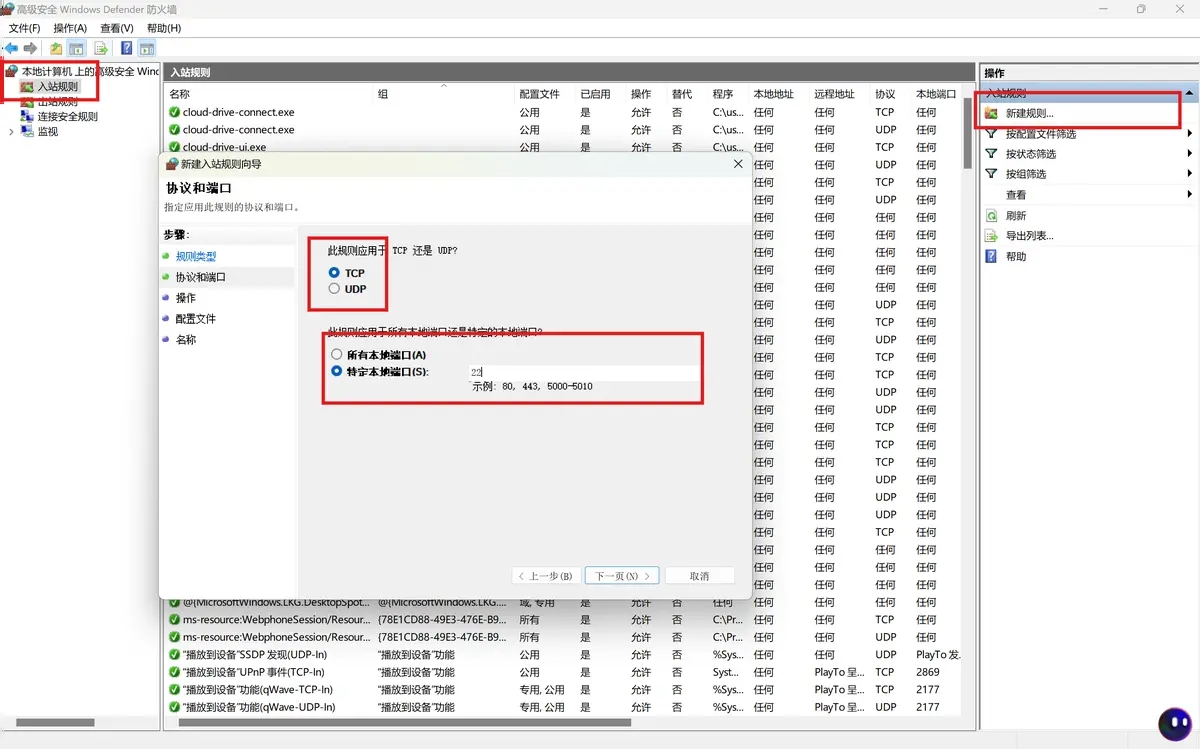Image resolution: width=1200 pixels, height=749 pixels.
Task: Select wizard step 名称
Action: coord(186,340)
